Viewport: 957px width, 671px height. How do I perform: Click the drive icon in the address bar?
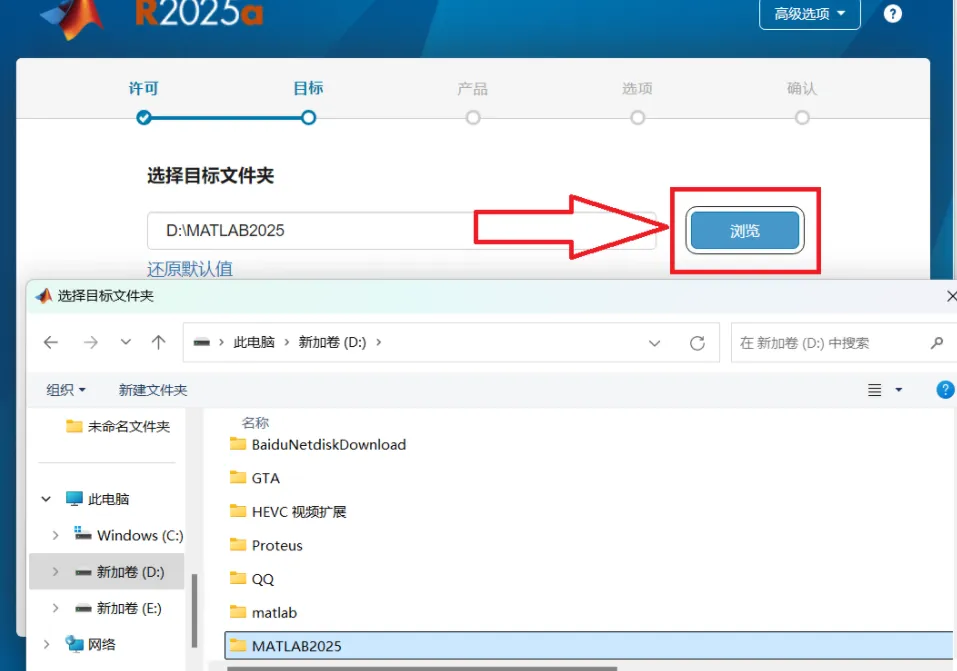201,343
